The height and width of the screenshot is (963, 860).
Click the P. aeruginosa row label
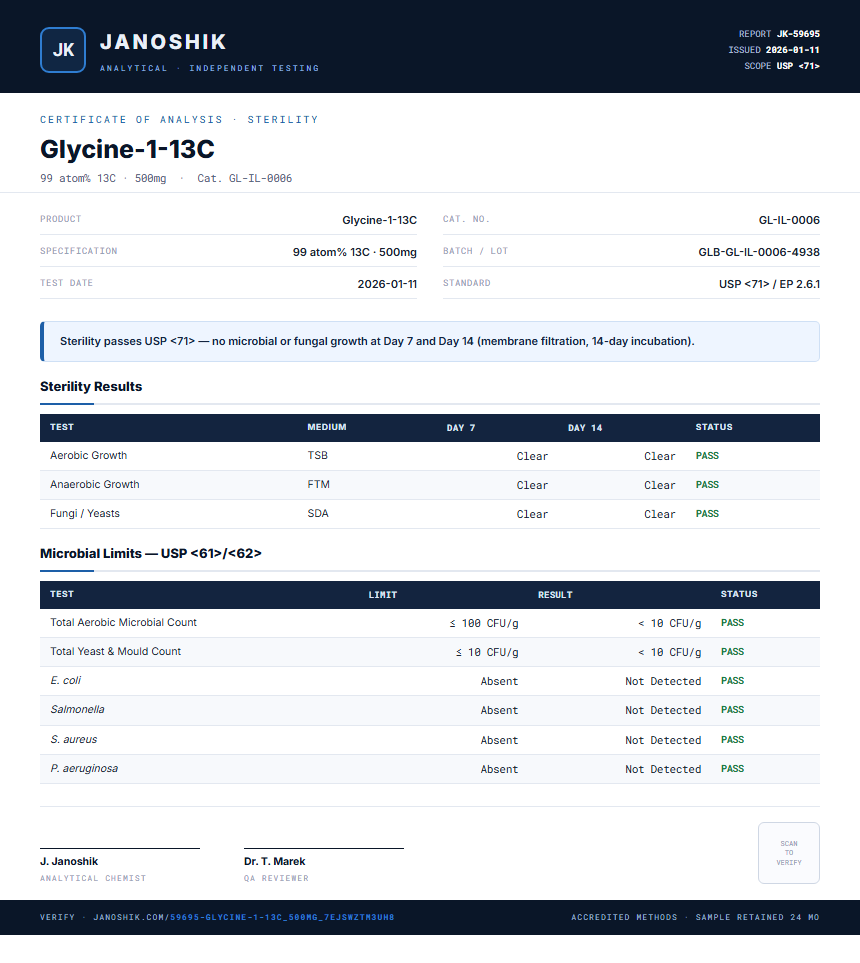pos(84,768)
